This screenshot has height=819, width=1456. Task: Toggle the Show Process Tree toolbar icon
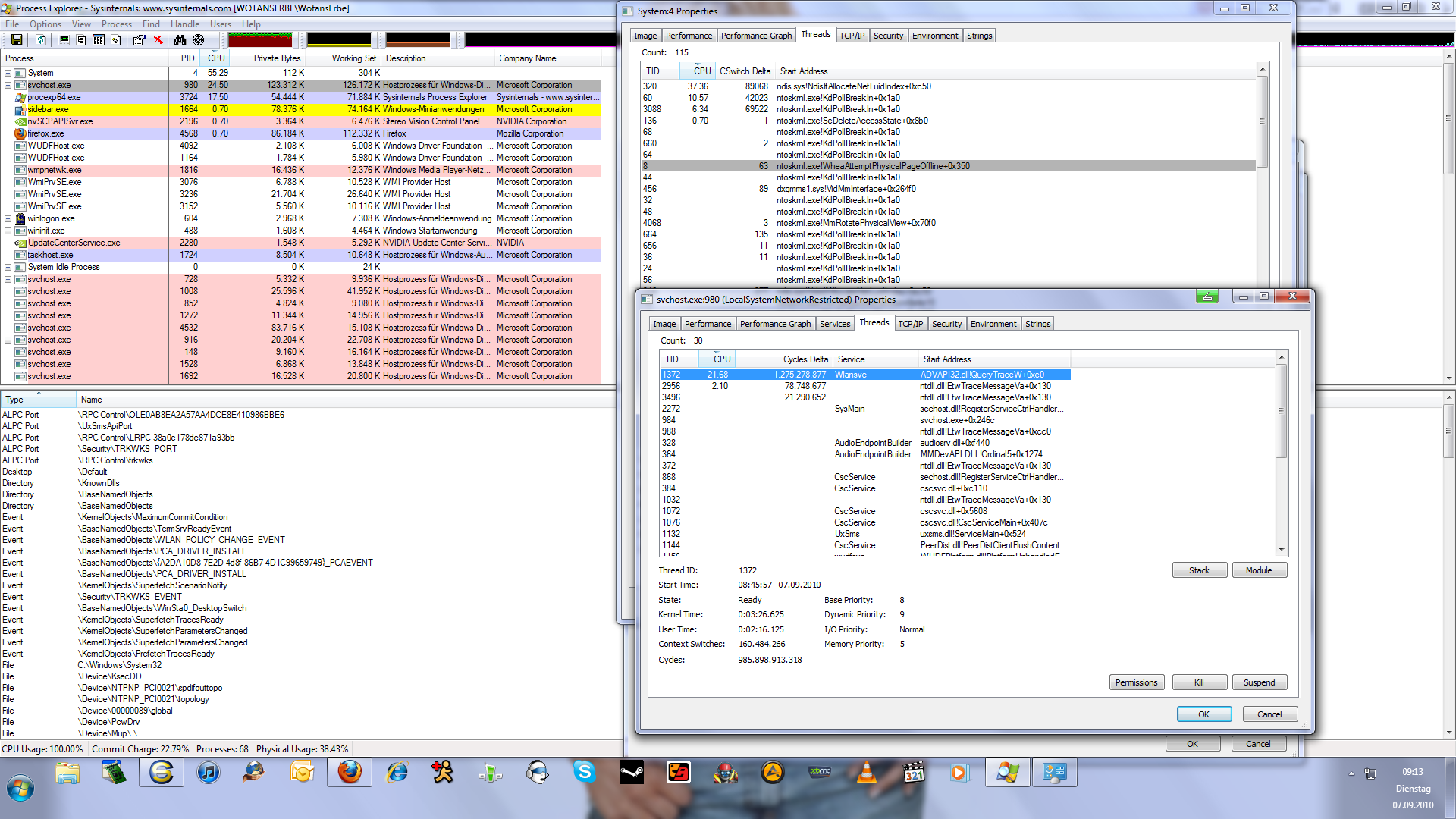(x=81, y=39)
